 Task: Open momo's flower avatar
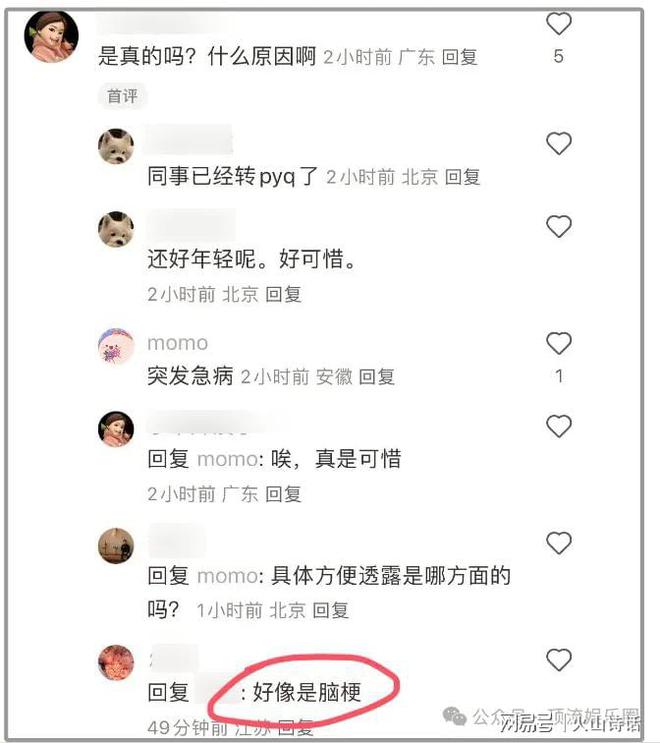pos(116,346)
